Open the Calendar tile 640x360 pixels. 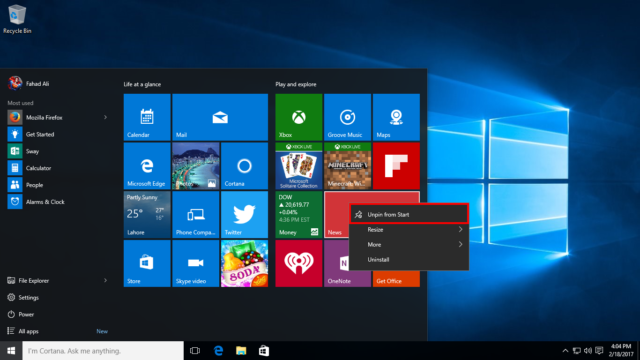click(x=147, y=117)
